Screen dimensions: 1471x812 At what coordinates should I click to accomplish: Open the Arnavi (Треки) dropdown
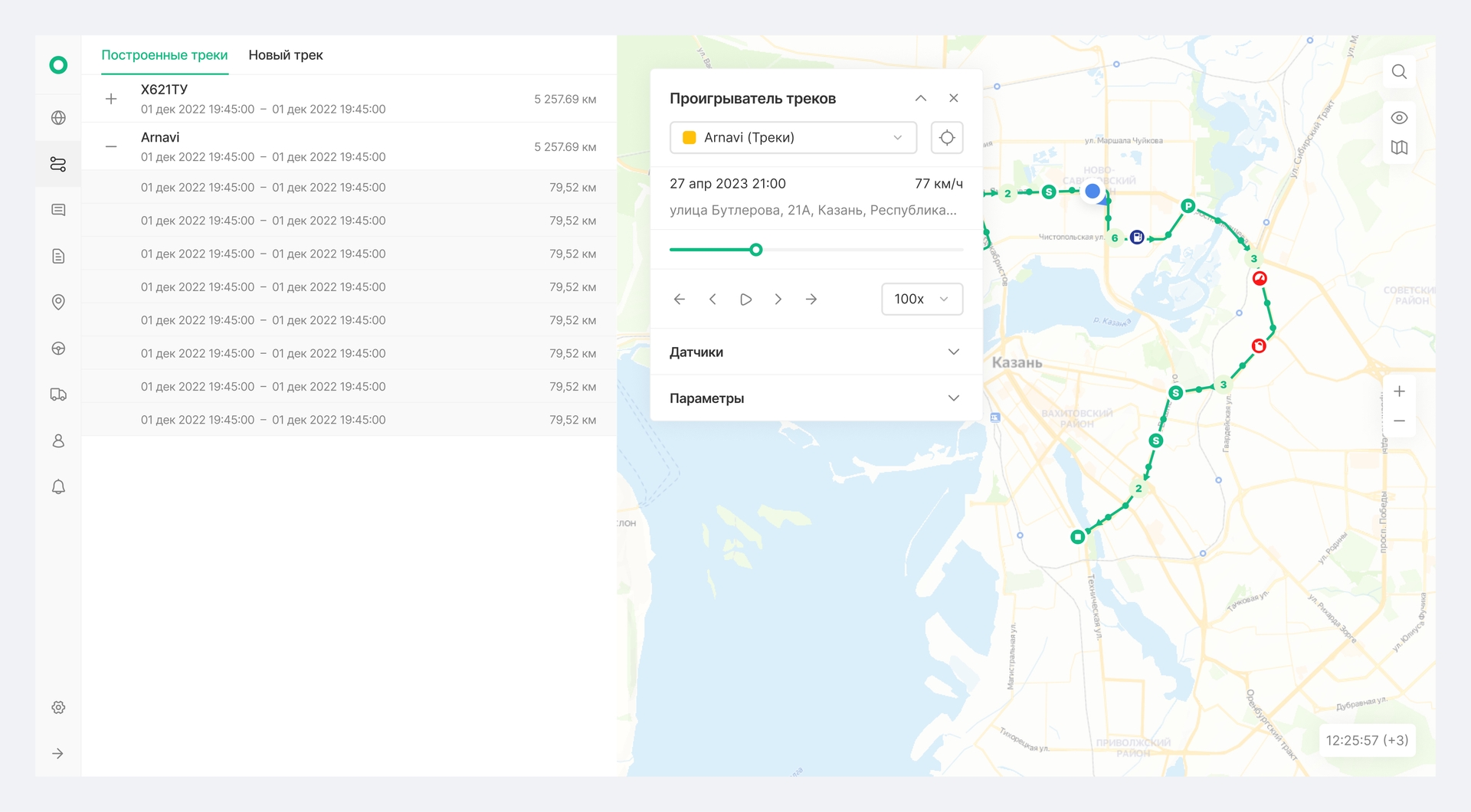(x=793, y=138)
